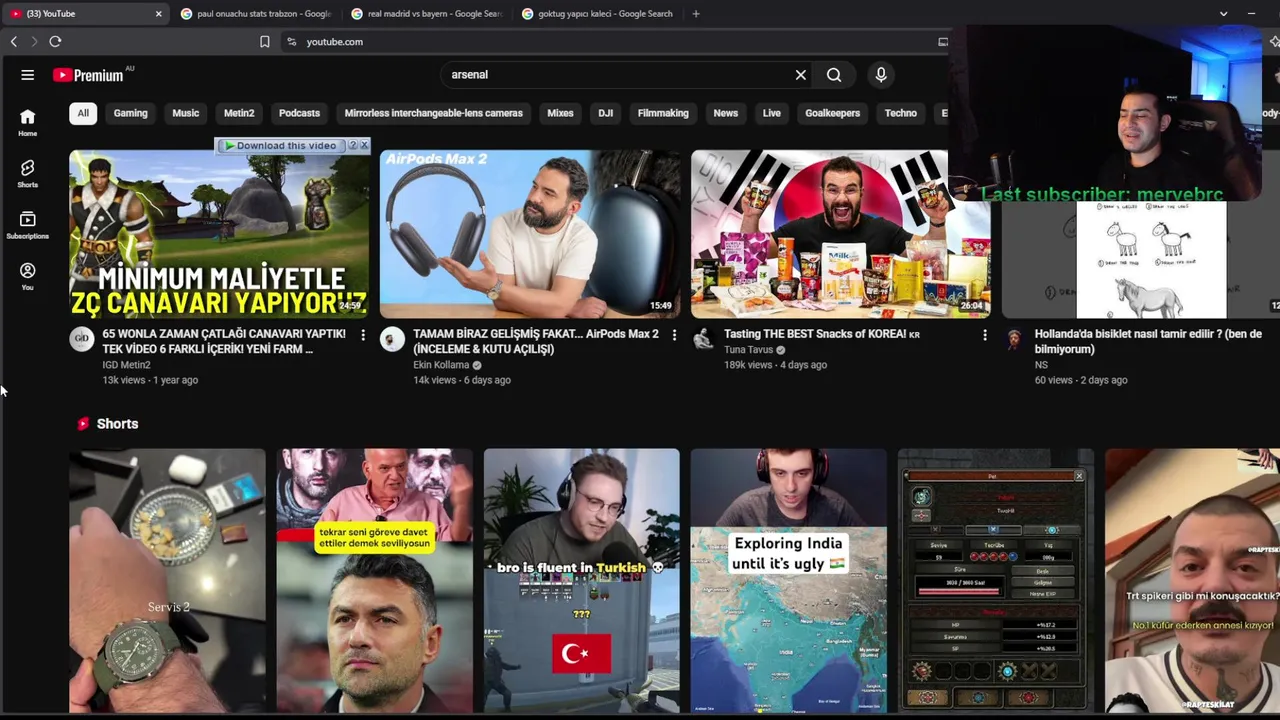
Task: Open TAMAM BİRAZ GELİŞMİŞ AirPods Max 2 title
Action: coord(536,342)
